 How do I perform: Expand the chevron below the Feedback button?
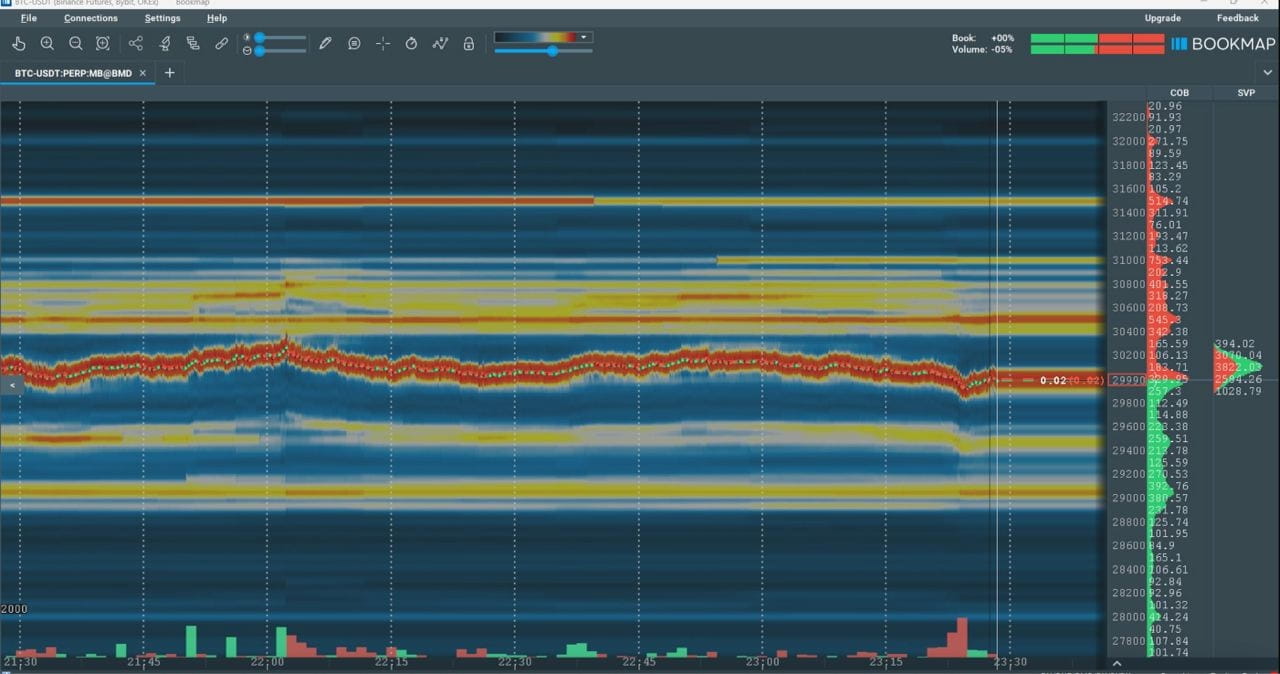point(1268,72)
